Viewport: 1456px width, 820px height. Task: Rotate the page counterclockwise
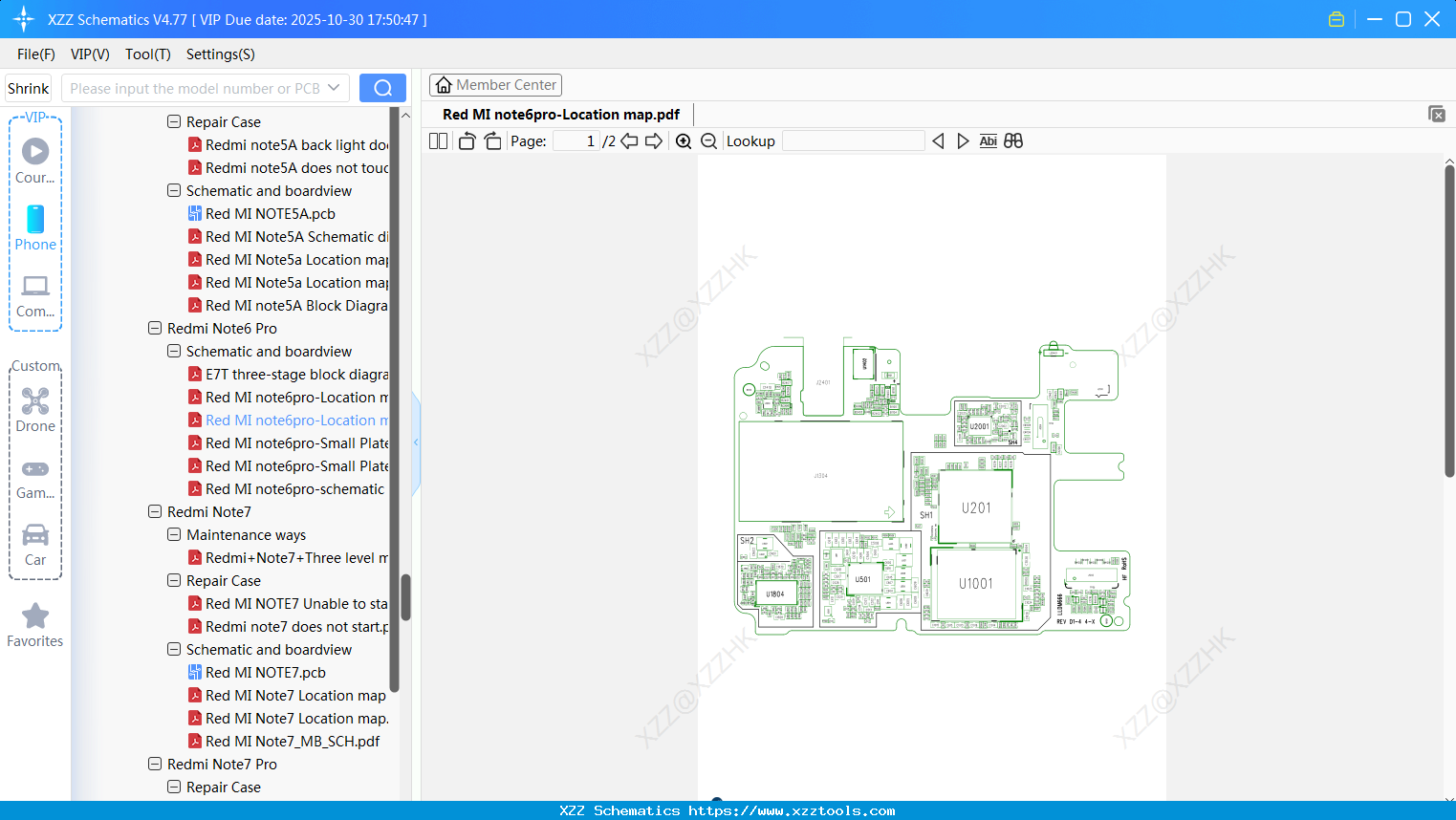[x=467, y=141]
